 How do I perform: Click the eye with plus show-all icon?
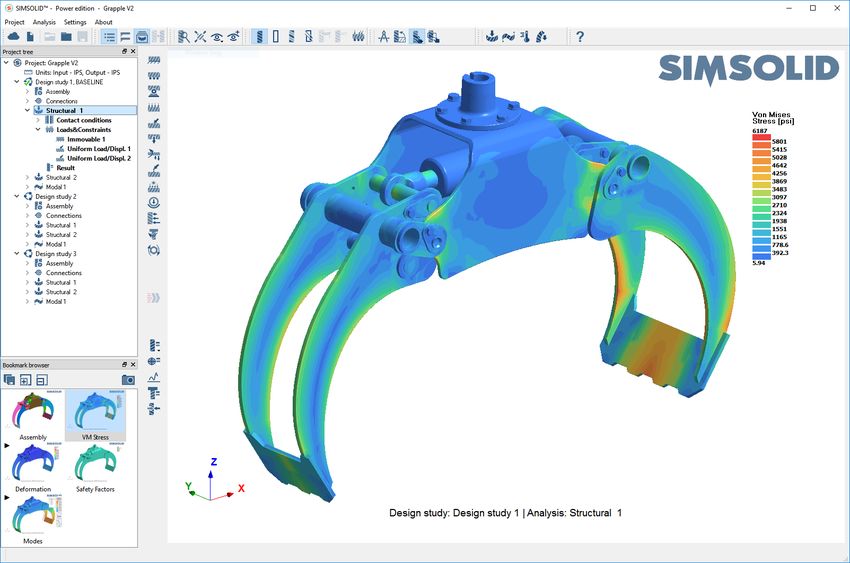pos(234,36)
